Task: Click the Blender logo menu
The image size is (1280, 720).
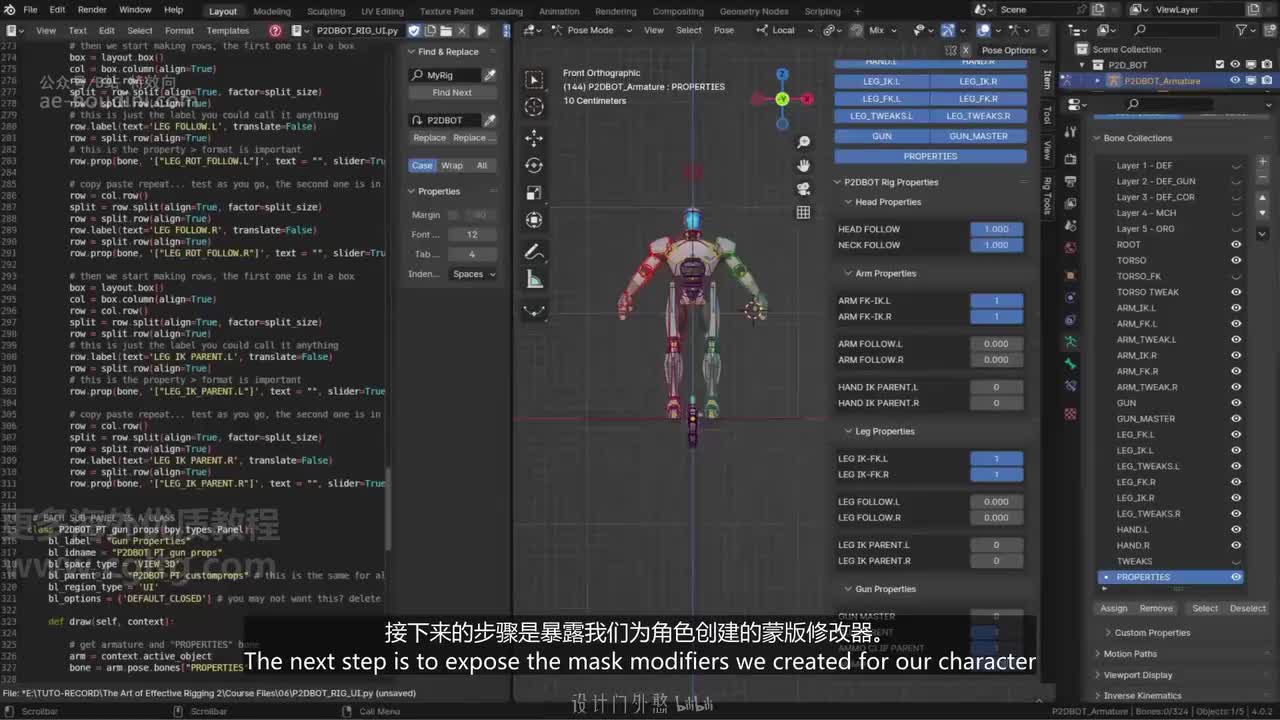Action: pyautogui.click(x=10, y=10)
